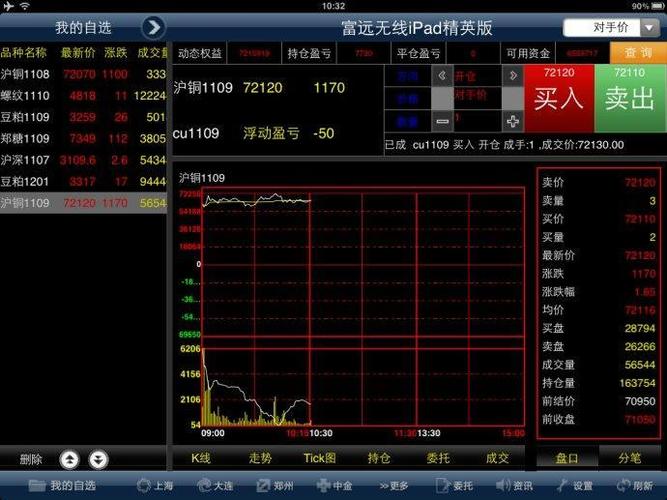Select highlighted 沪铜1109 watchlist row
Viewport: 667px width, 500px height.
pyautogui.click(x=83, y=203)
